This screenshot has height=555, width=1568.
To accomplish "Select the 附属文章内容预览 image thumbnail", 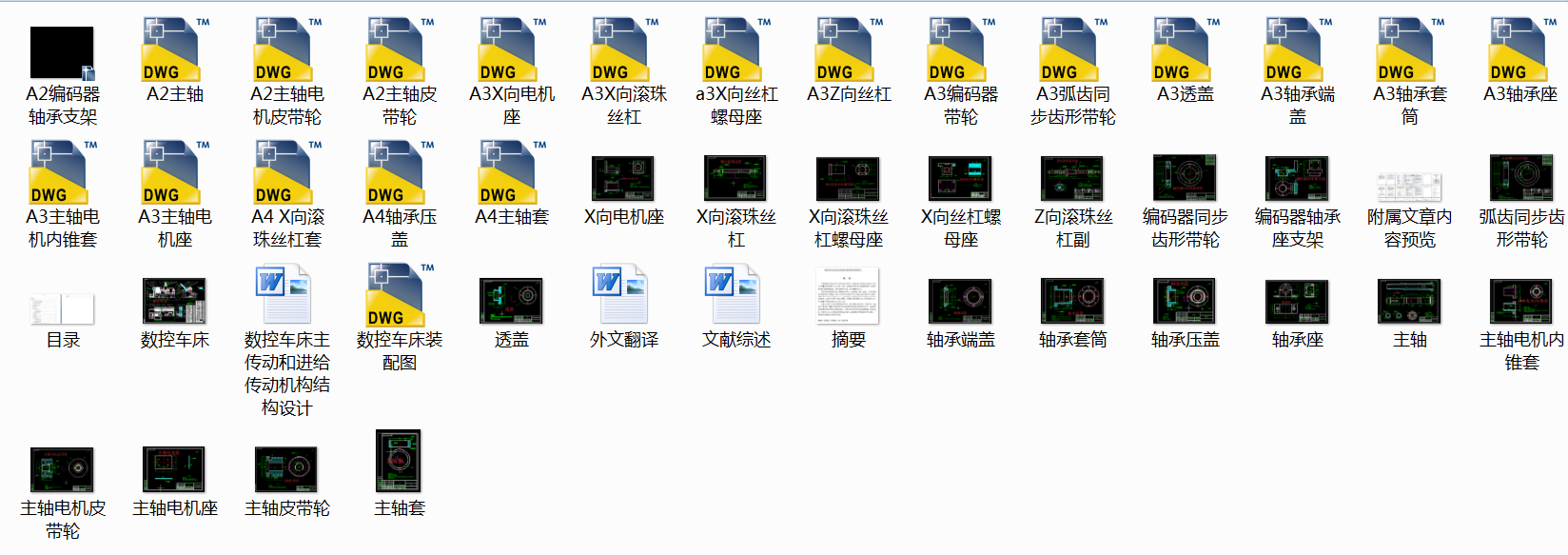I will (x=1409, y=187).
